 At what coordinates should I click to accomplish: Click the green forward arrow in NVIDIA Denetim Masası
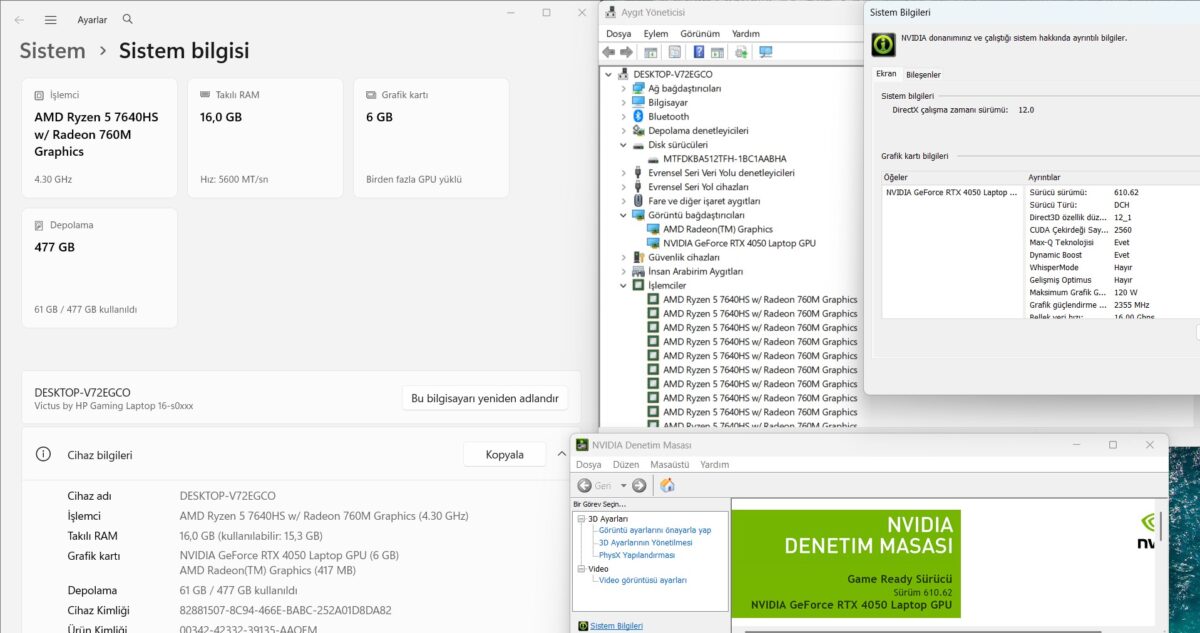point(639,485)
